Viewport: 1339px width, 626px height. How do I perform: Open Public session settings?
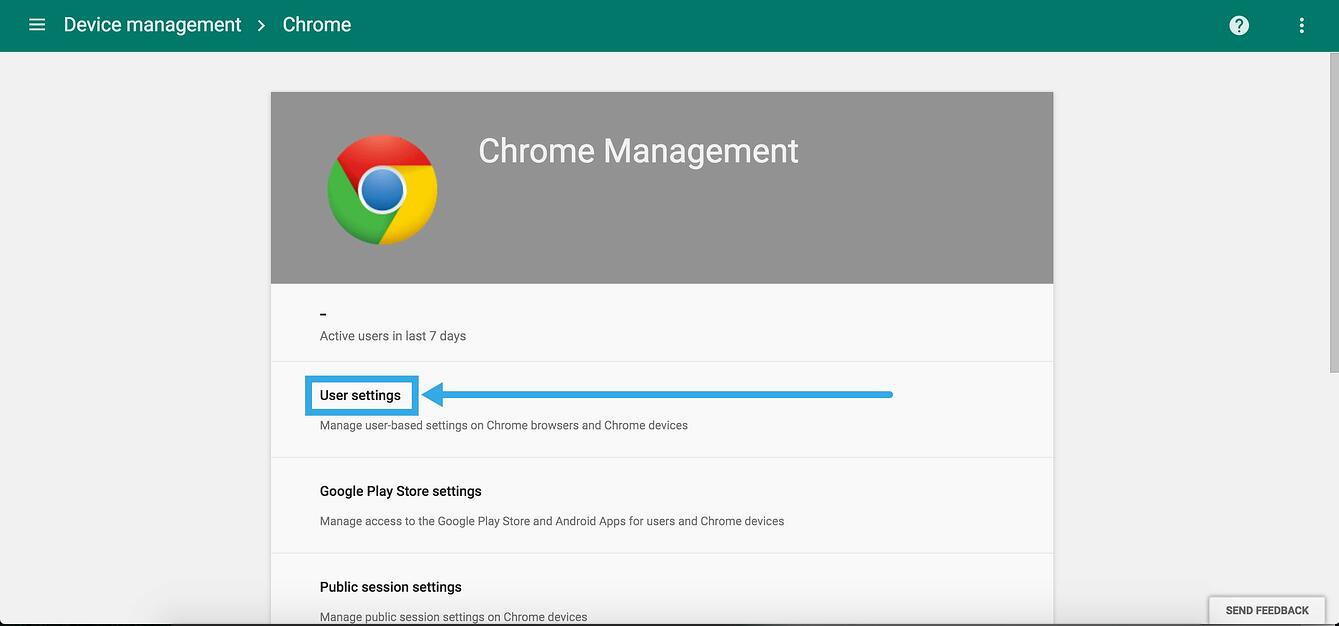click(x=391, y=587)
